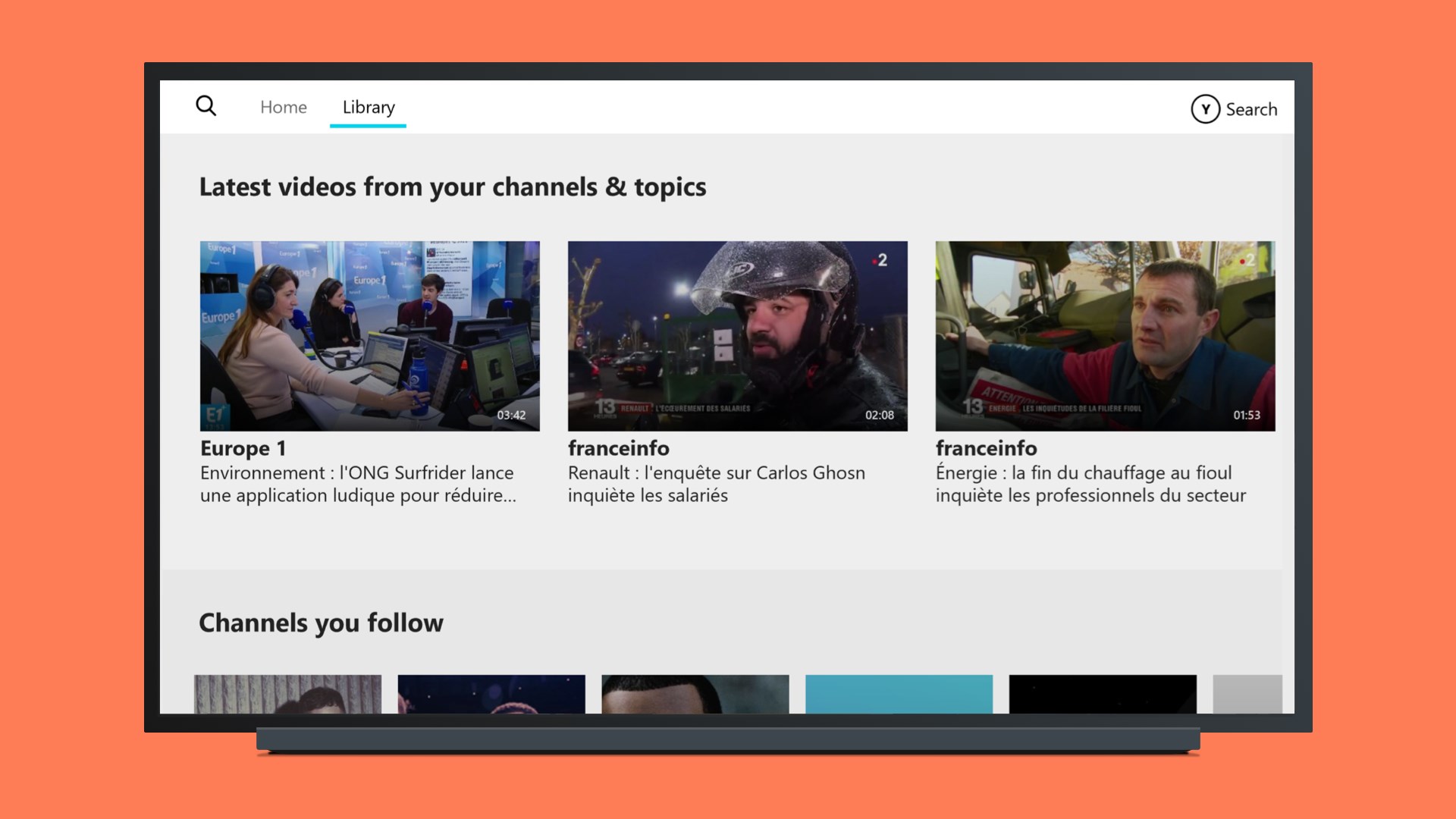Viewport: 1456px width, 819px height.
Task: Select the Library tab
Action: click(x=369, y=108)
